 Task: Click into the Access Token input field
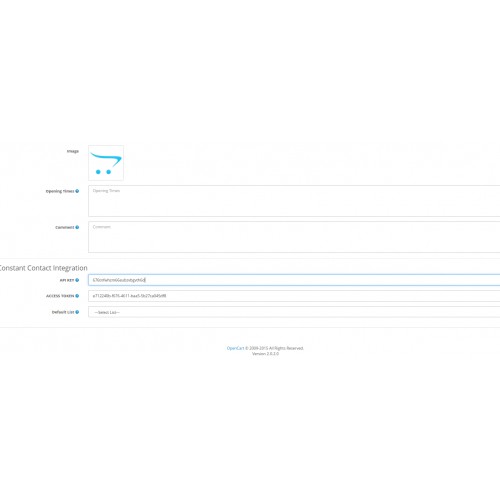point(294,296)
